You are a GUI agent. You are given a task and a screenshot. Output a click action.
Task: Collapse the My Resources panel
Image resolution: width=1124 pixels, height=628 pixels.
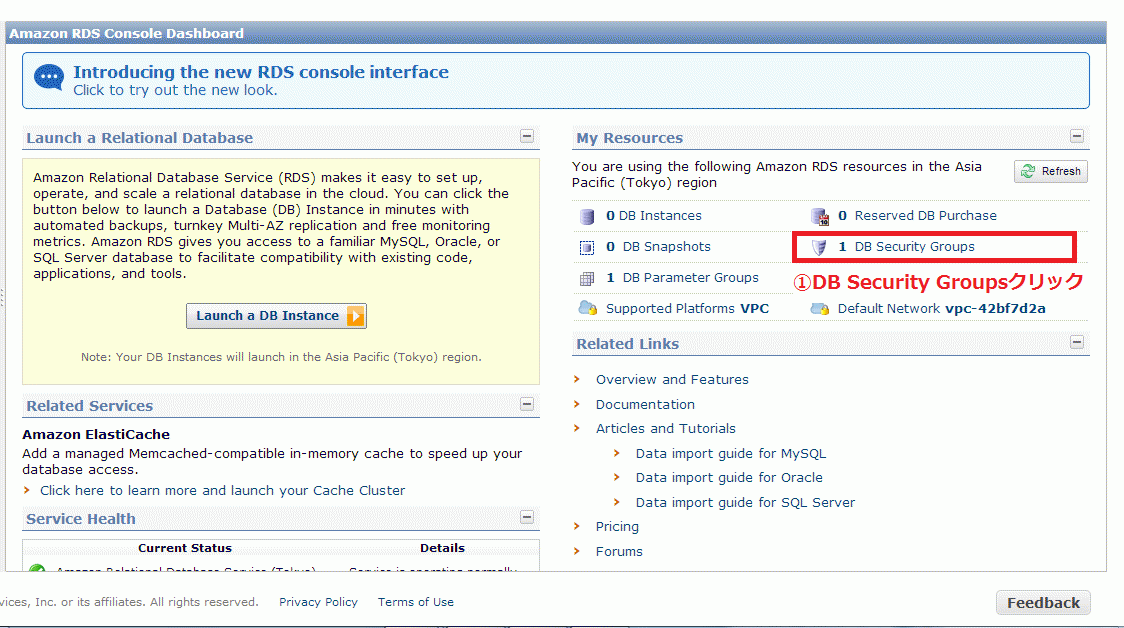point(1077,136)
